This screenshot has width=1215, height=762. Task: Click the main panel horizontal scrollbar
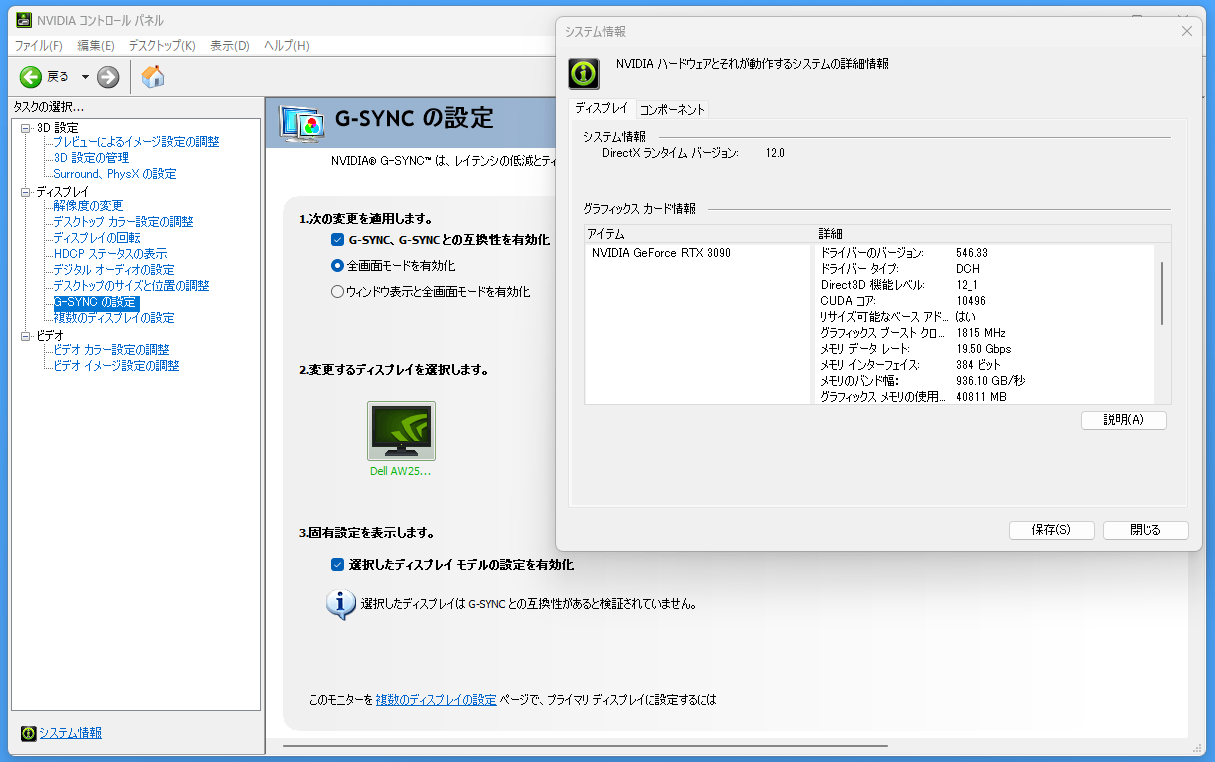click(x=585, y=745)
